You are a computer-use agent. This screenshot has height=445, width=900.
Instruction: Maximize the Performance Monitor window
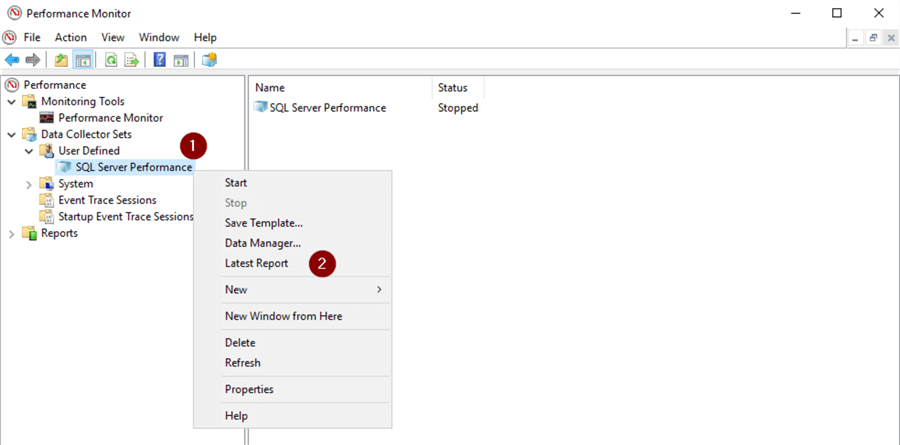tap(837, 13)
